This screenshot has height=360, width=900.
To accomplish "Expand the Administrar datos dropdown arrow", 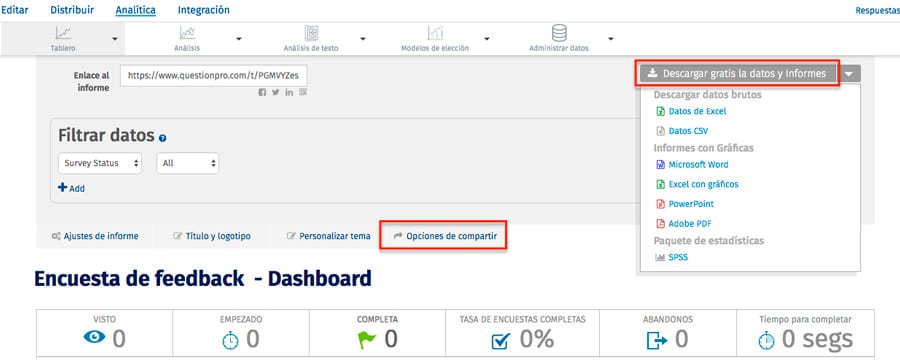I will [x=611, y=38].
